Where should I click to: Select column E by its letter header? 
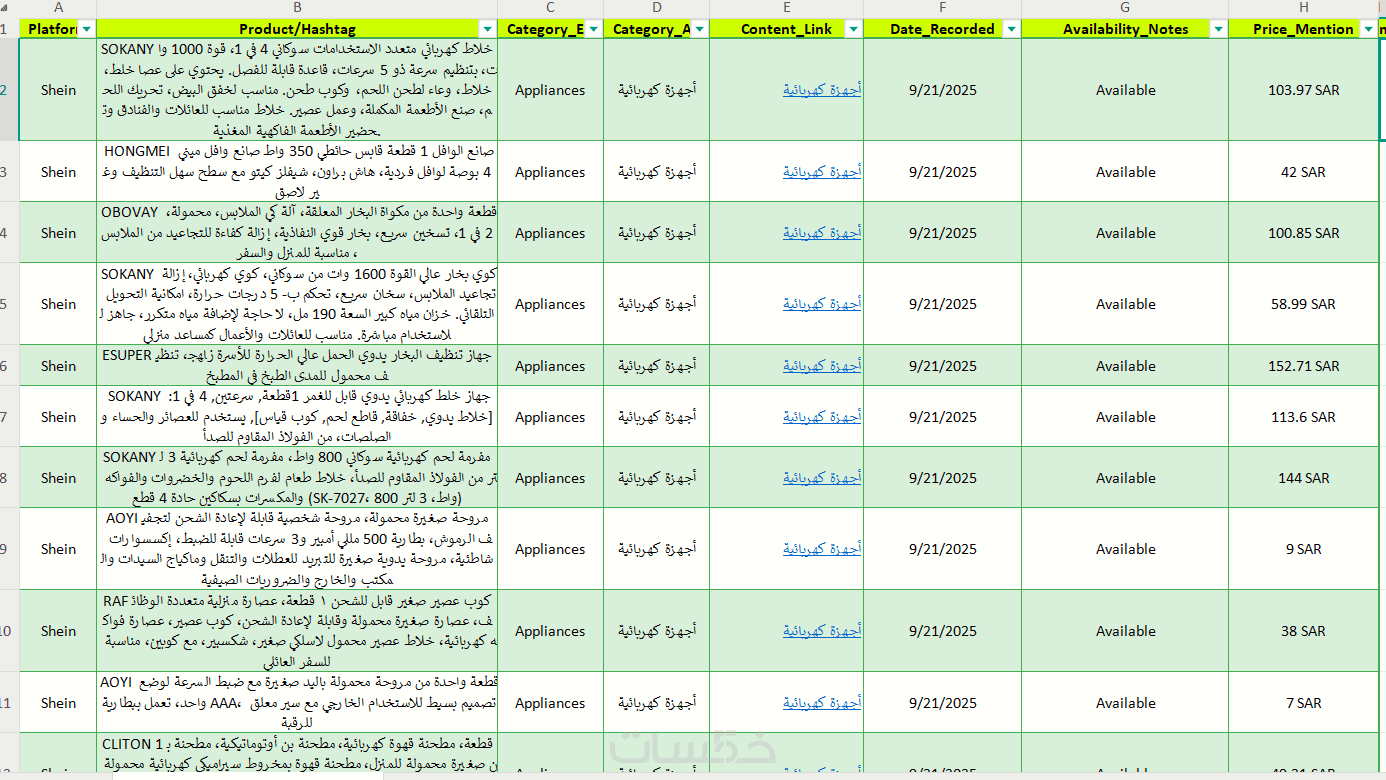point(786,8)
